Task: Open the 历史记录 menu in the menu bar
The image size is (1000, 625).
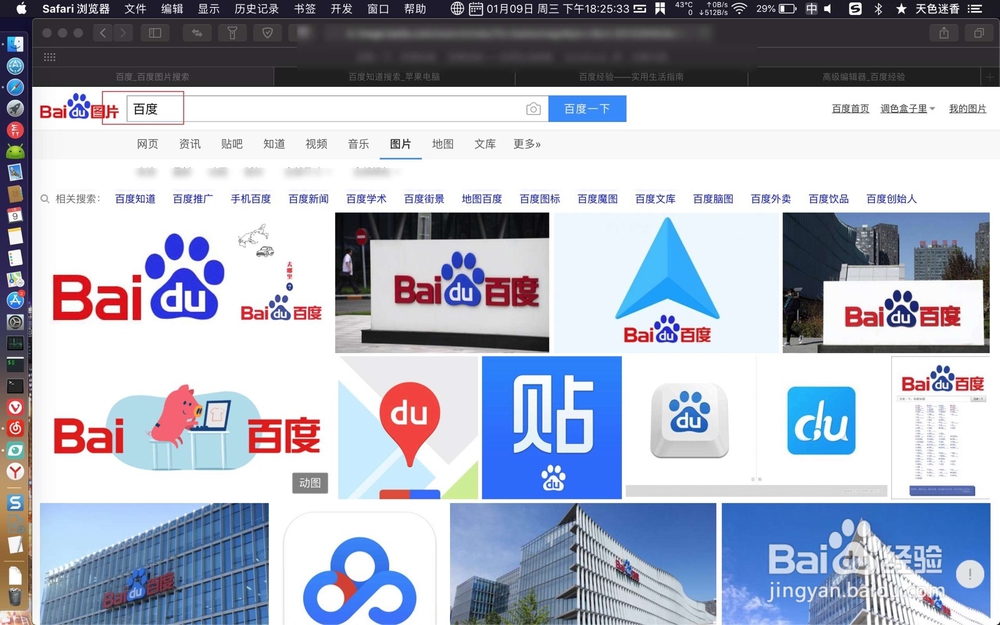Action: [256, 8]
